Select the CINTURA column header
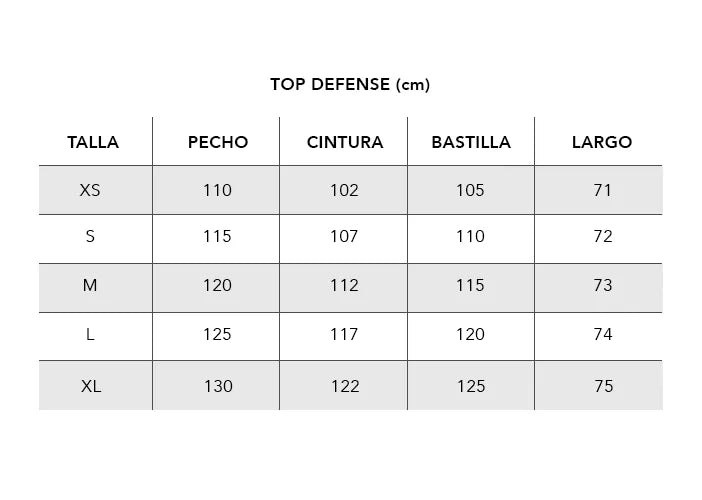Screen dimensions: 702x500 pos(344,142)
